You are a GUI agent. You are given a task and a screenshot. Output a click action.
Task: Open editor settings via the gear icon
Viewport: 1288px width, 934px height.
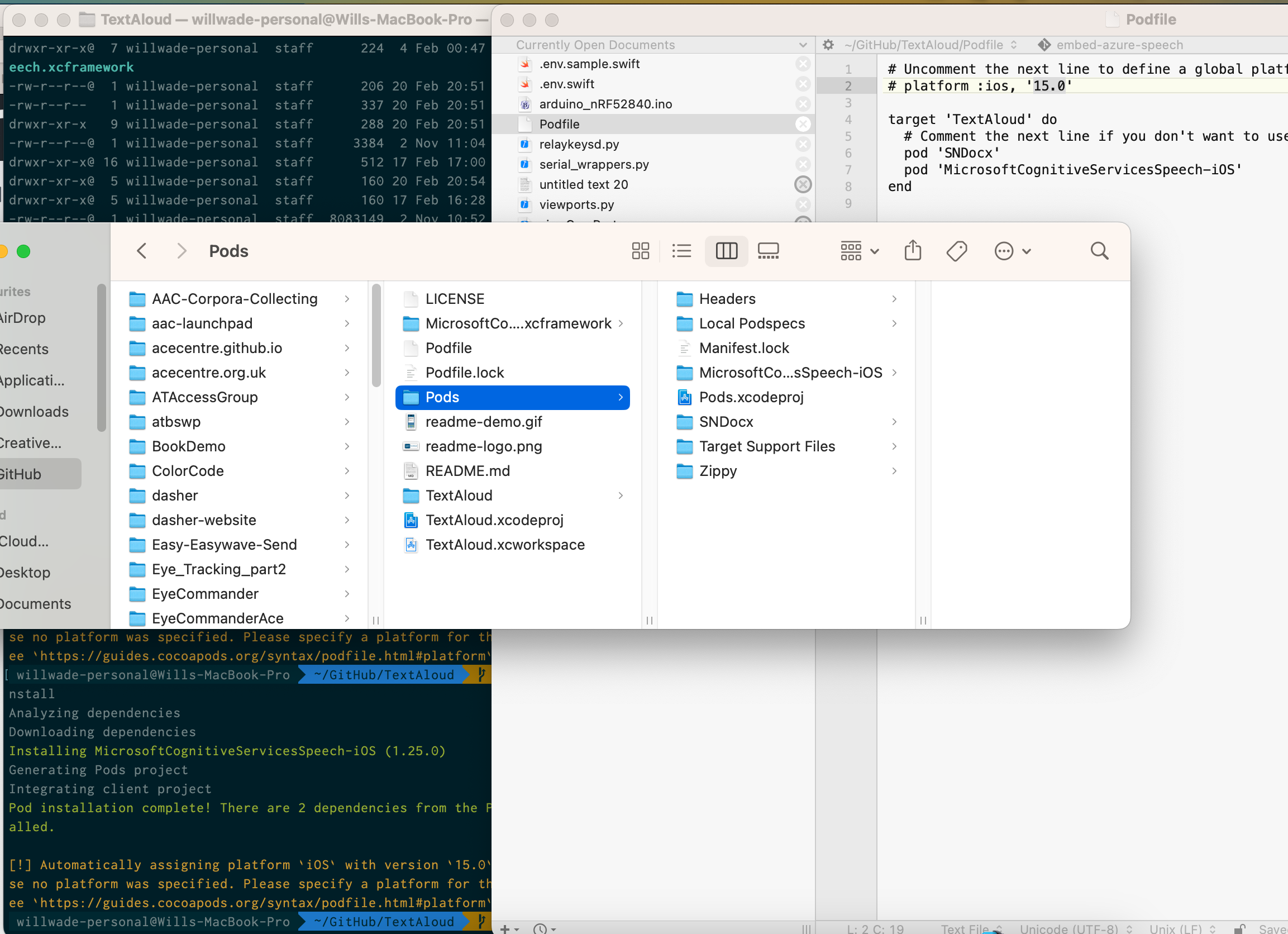coord(828,44)
